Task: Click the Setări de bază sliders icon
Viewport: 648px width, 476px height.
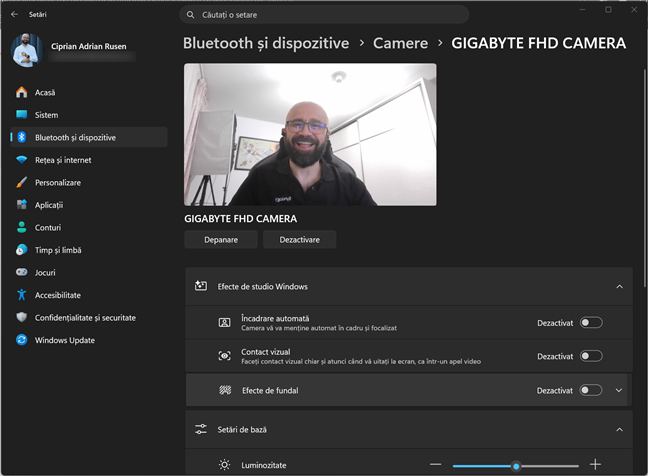Action: pos(201,429)
